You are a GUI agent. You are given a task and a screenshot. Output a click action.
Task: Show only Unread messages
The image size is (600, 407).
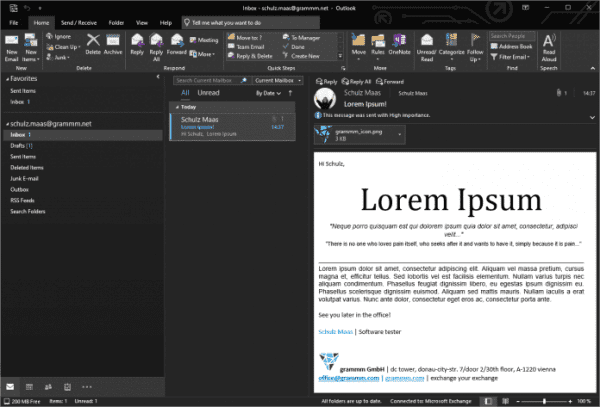click(x=209, y=93)
